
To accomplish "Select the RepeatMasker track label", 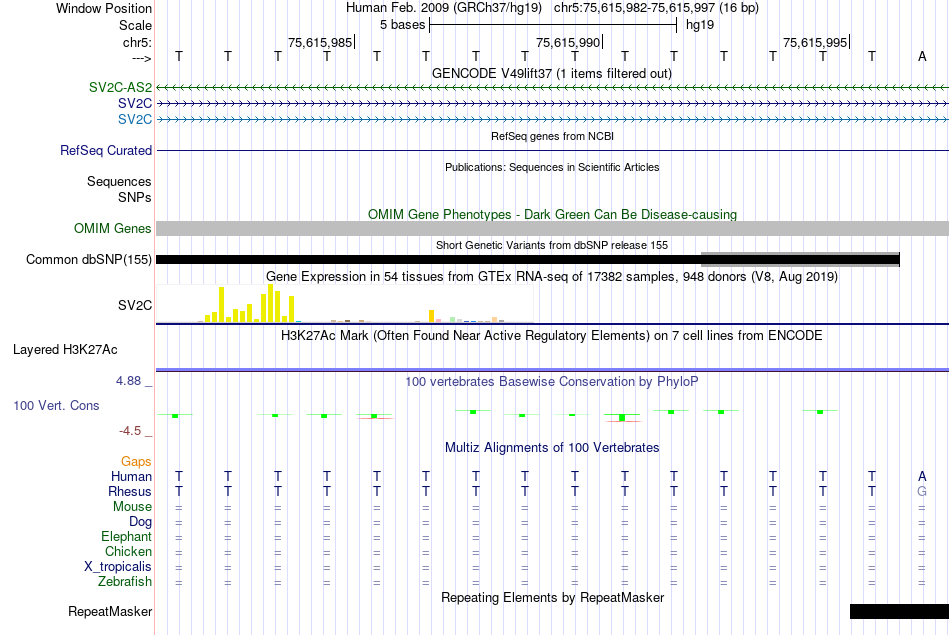I will [x=110, y=611].
